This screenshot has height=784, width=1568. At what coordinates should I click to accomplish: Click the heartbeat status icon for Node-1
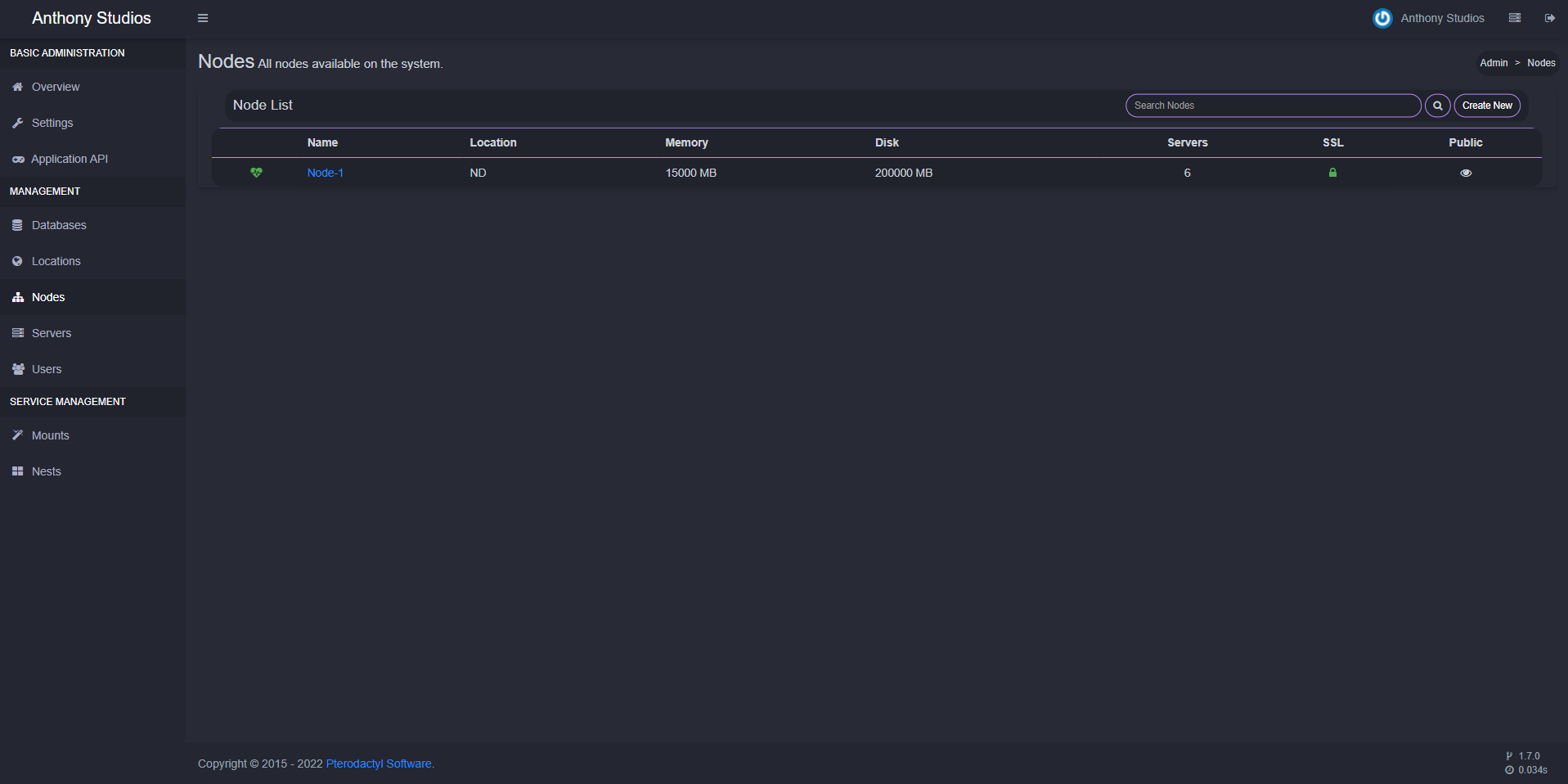[256, 173]
